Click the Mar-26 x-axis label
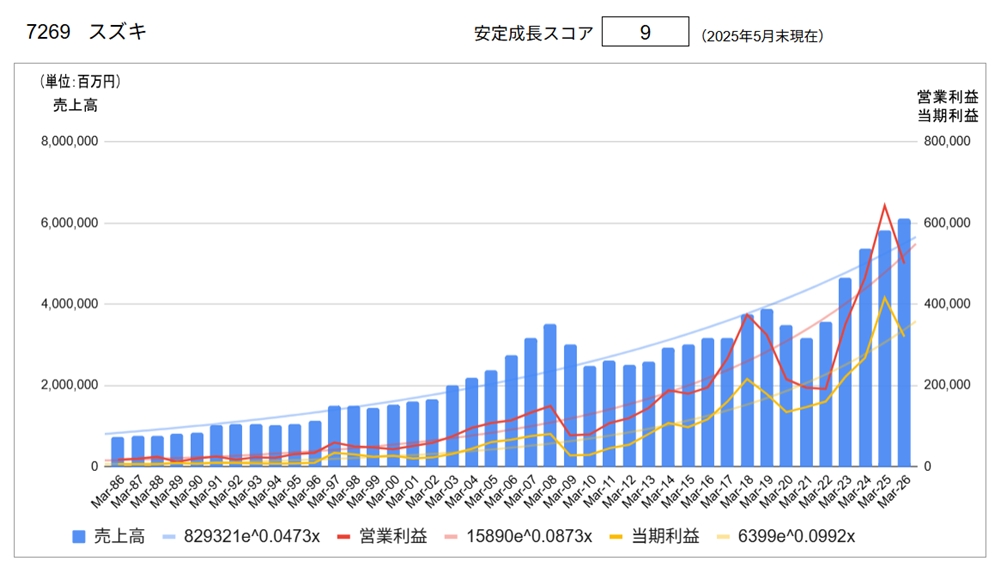Image resolution: width=1000 pixels, height=573 pixels. coord(893,492)
